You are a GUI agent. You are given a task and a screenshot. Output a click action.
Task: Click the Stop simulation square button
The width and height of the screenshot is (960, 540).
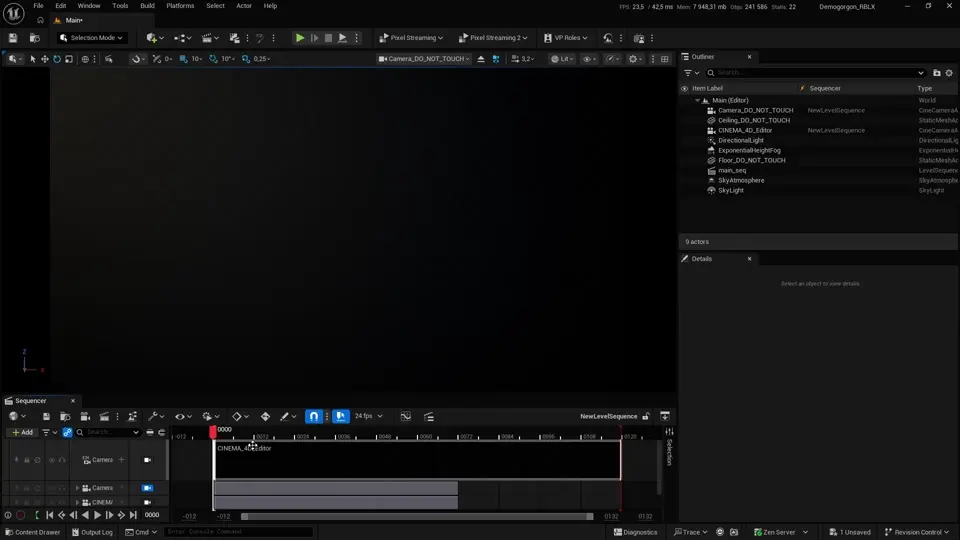328,38
